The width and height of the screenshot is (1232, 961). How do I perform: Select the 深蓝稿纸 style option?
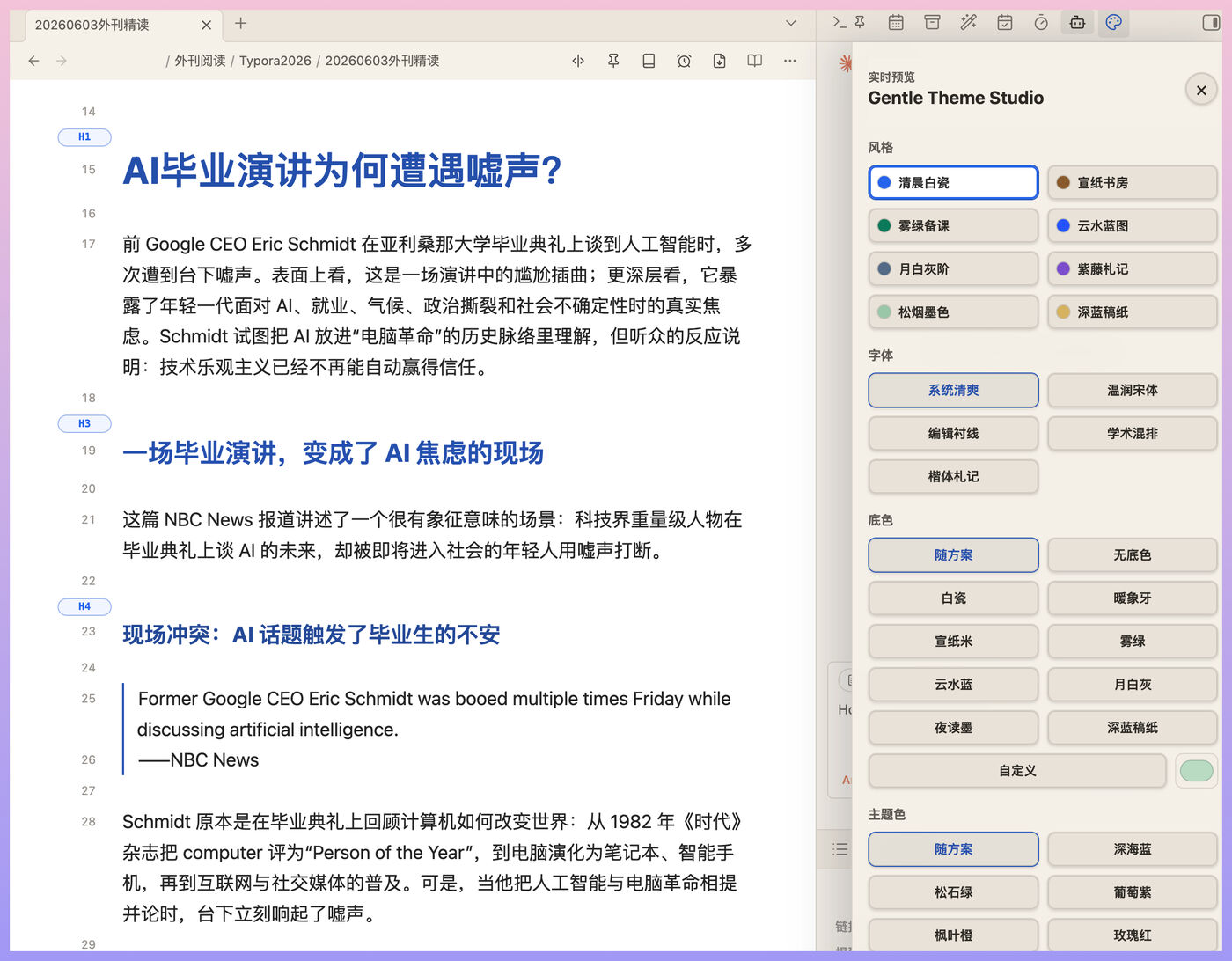point(1133,312)
